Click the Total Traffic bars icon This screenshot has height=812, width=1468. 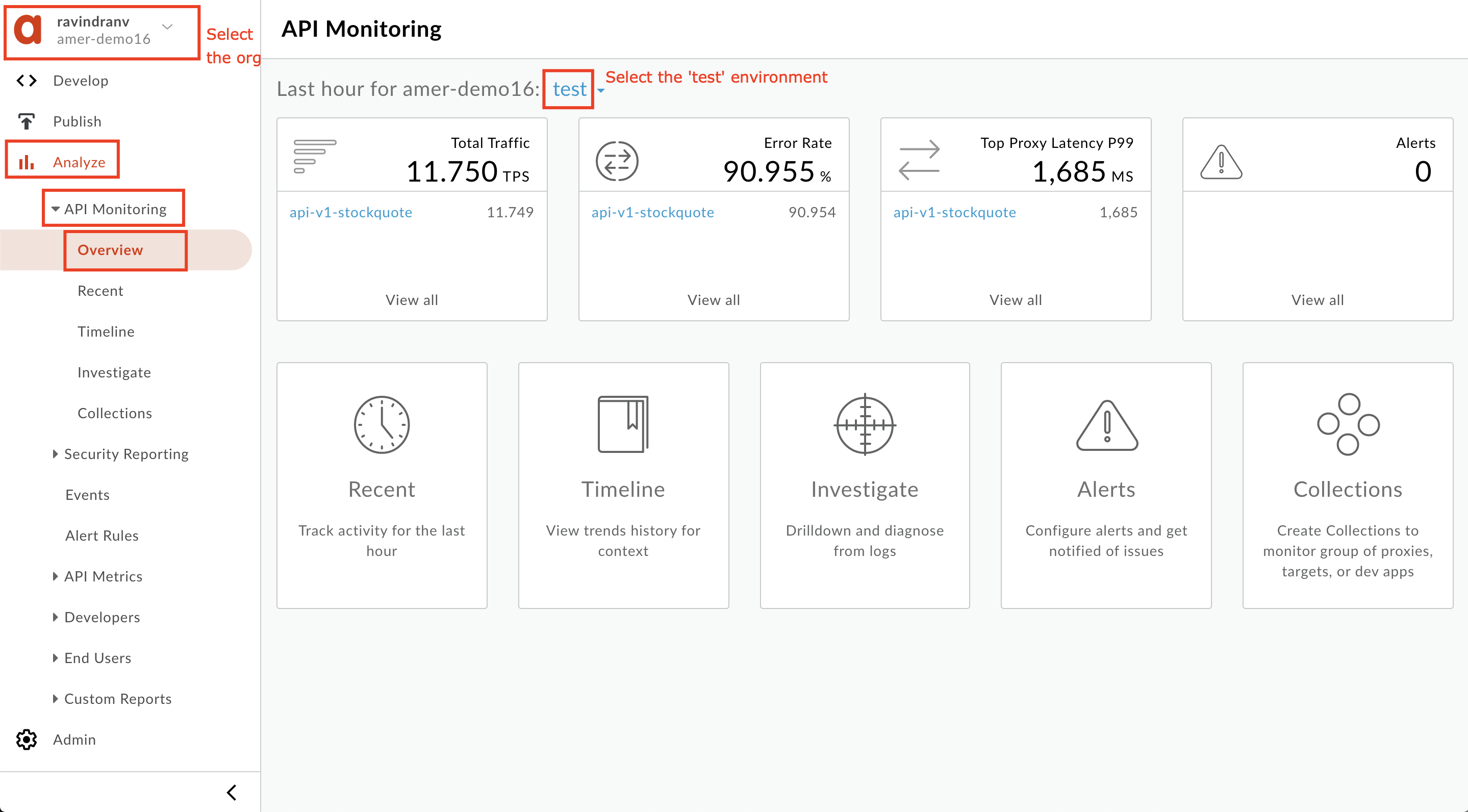click(x=315, y=156)
